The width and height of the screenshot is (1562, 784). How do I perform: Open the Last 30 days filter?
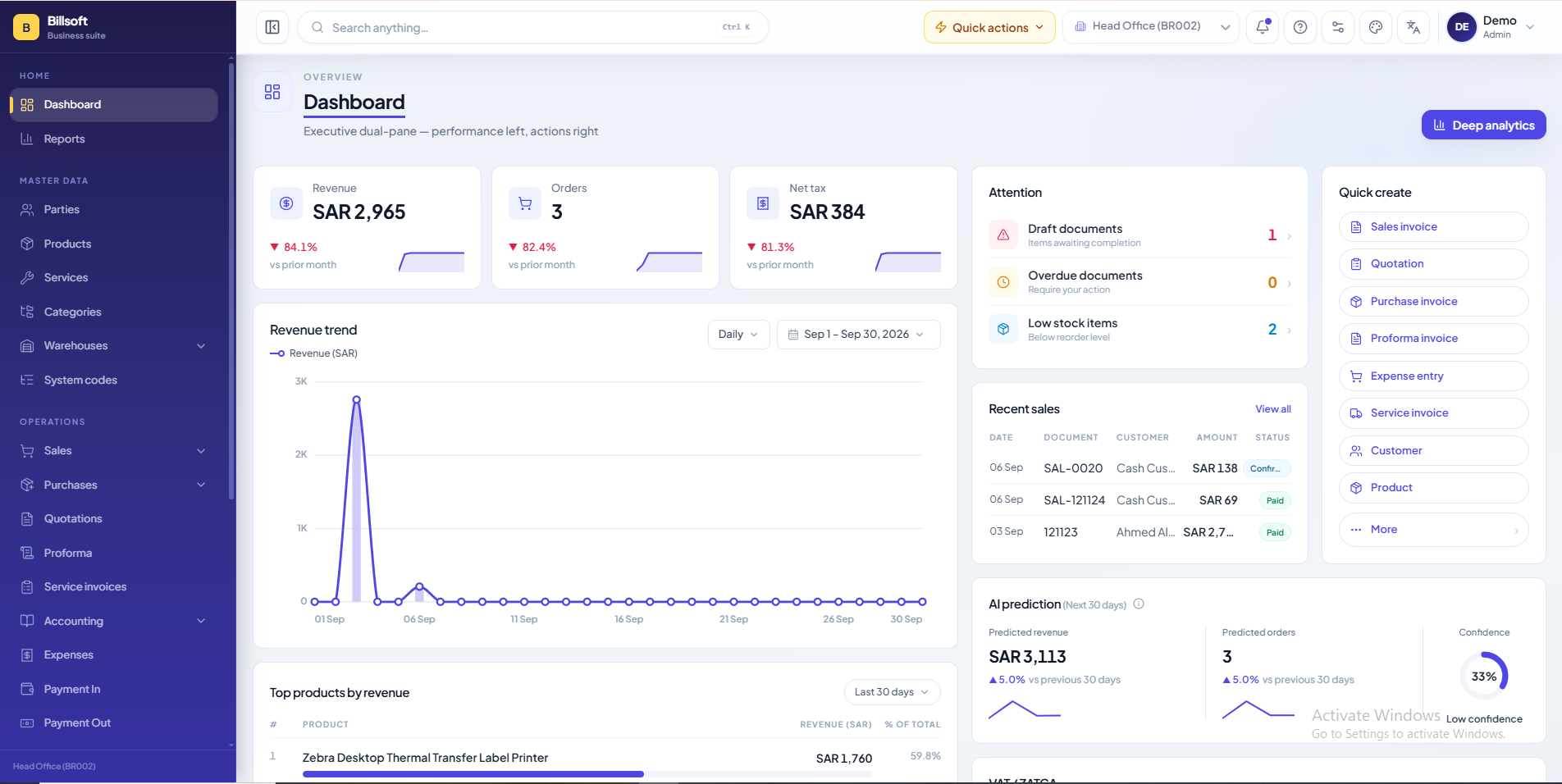892,692
